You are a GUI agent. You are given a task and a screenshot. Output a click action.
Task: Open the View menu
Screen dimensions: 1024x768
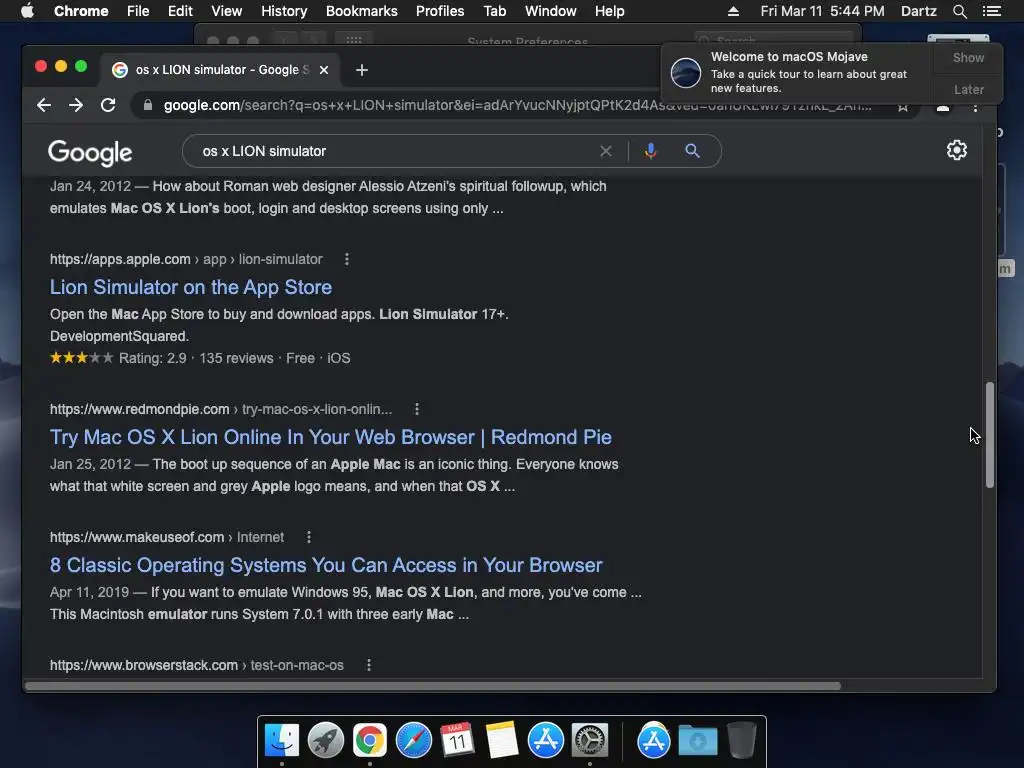pyautogui.click(x=227, y=11)
